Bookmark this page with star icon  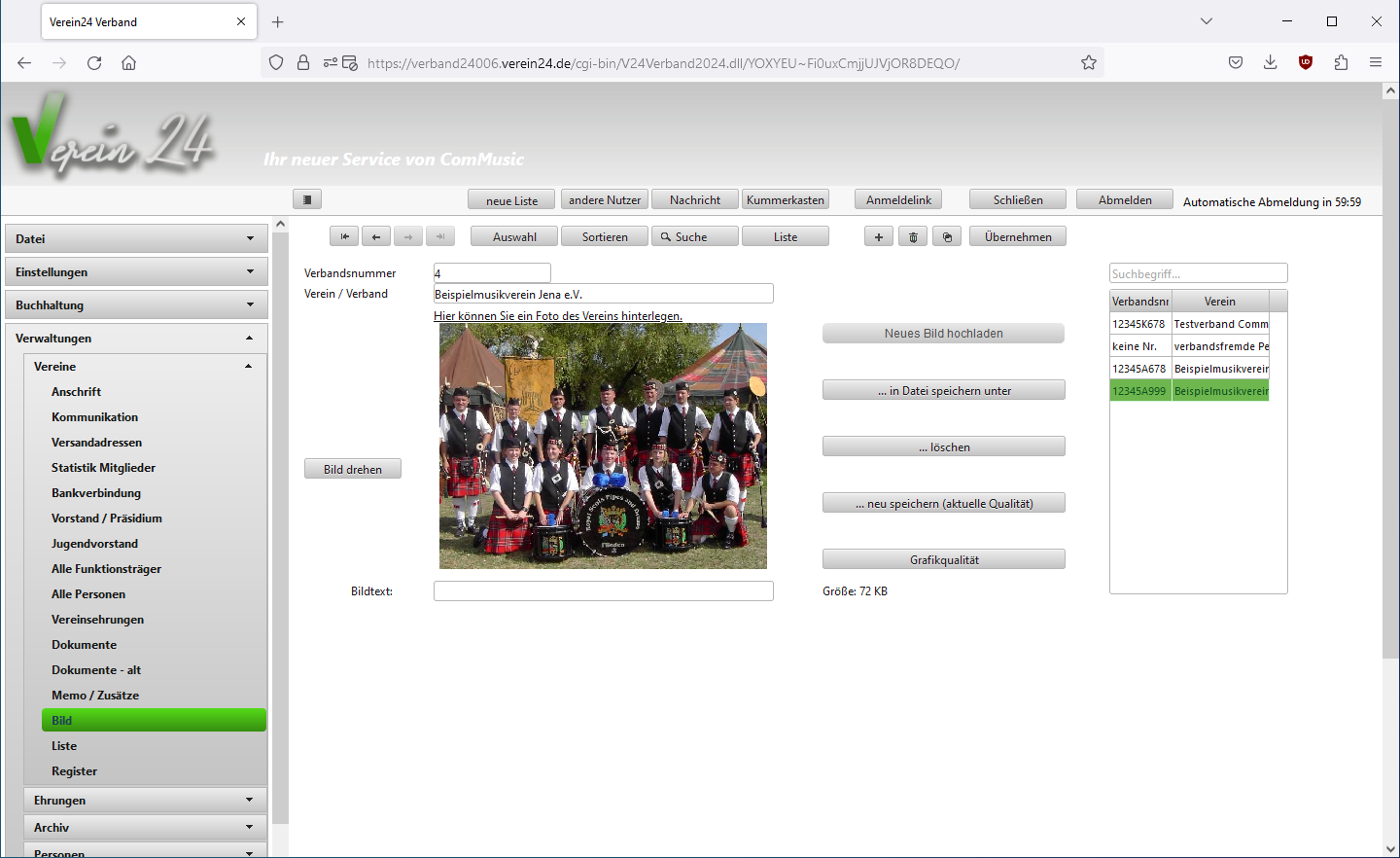pos(1089,63)
